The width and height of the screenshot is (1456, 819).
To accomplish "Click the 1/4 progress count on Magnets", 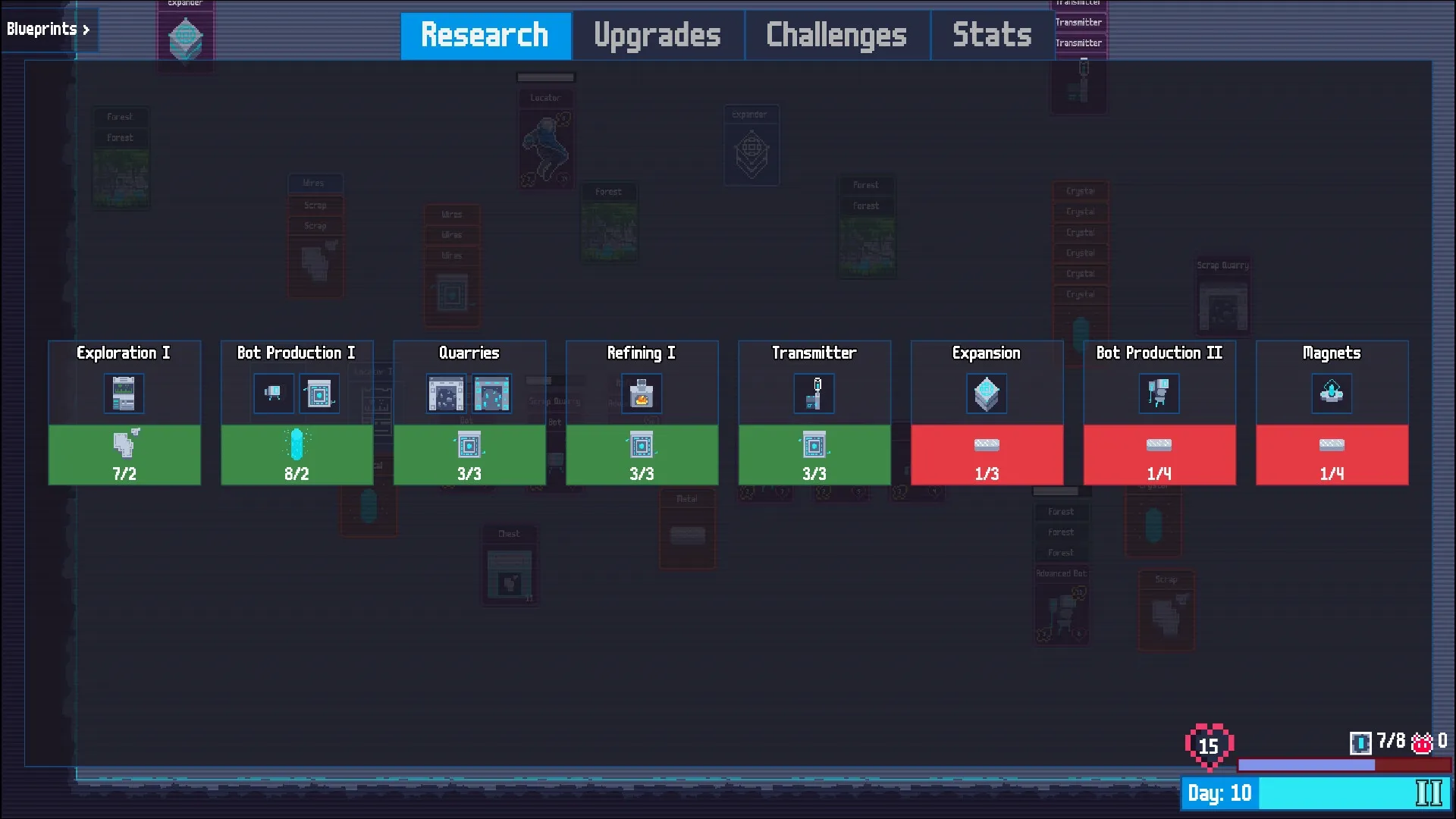I will pyautogui.click(x=1332, y=474).
